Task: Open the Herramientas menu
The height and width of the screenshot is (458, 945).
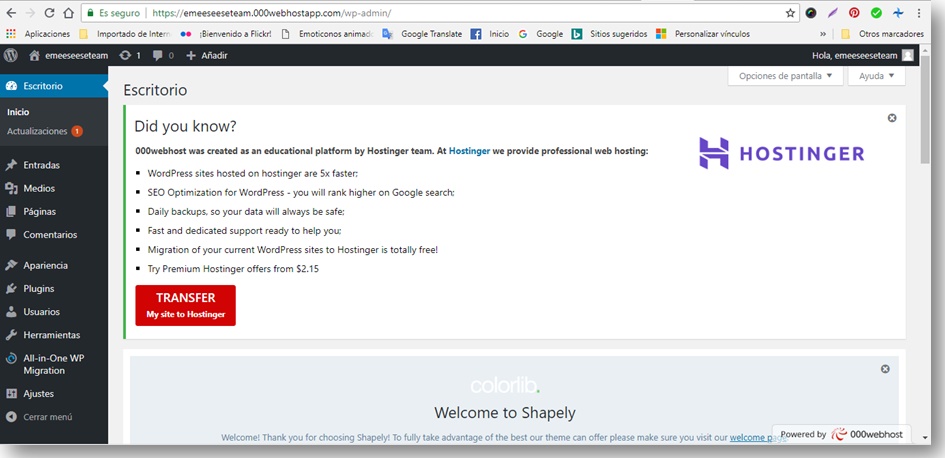Action: (54, 335)
